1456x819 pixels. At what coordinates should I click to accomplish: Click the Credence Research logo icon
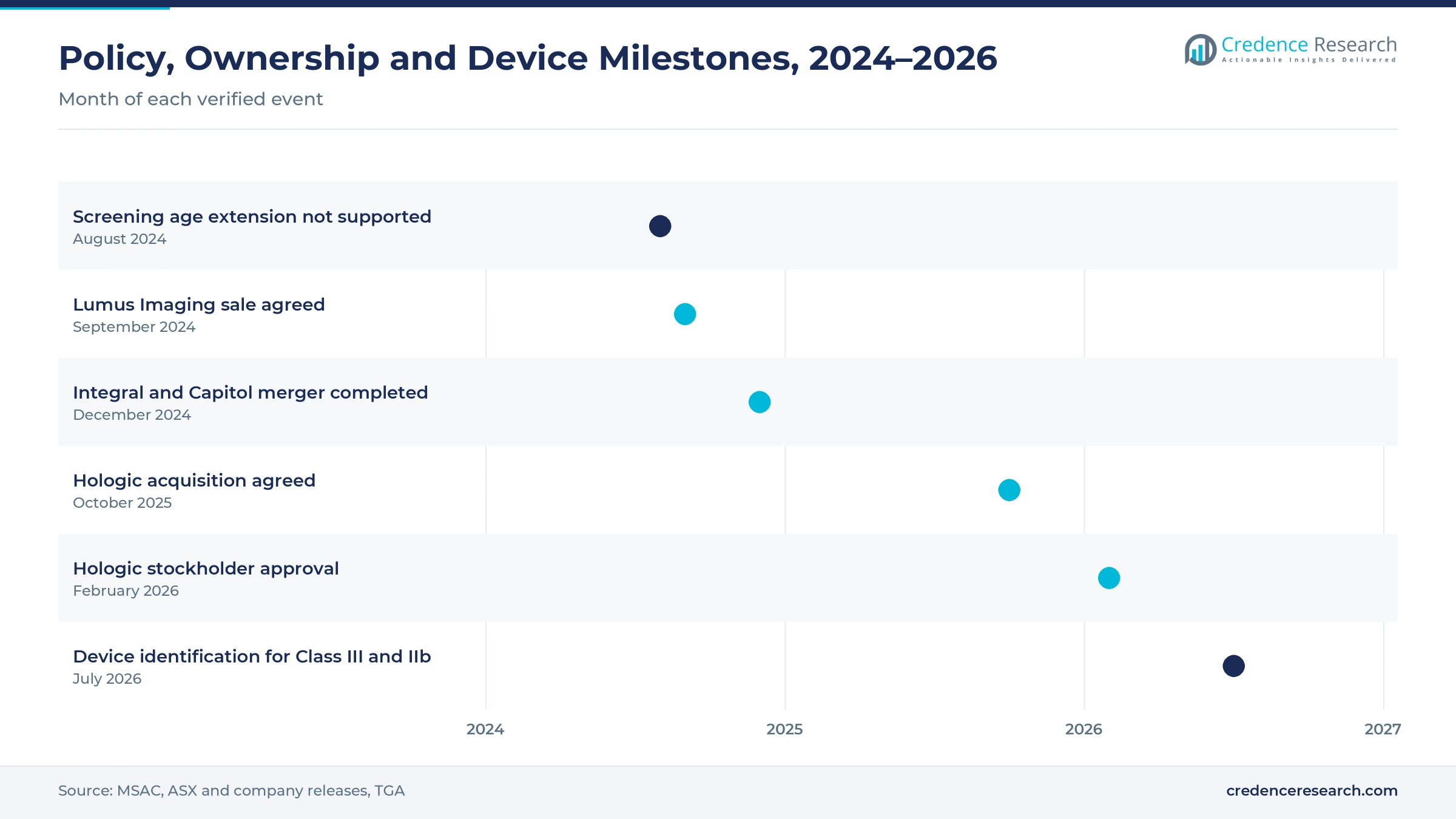click(1201, 49)
